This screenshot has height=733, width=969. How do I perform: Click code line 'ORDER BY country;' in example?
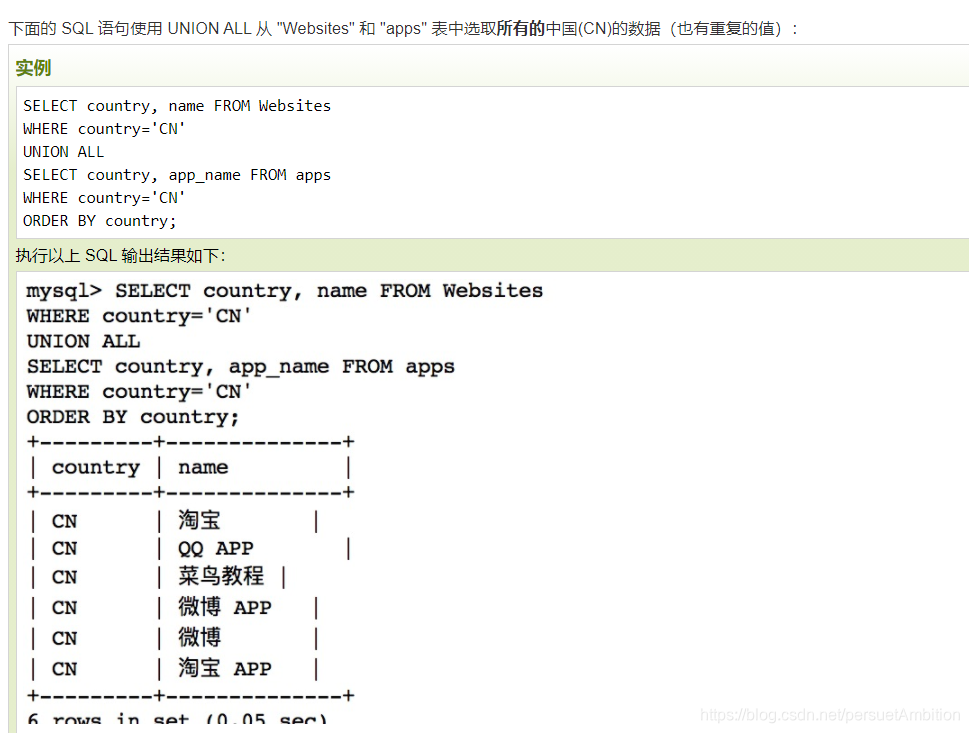(x=99, y=221)
